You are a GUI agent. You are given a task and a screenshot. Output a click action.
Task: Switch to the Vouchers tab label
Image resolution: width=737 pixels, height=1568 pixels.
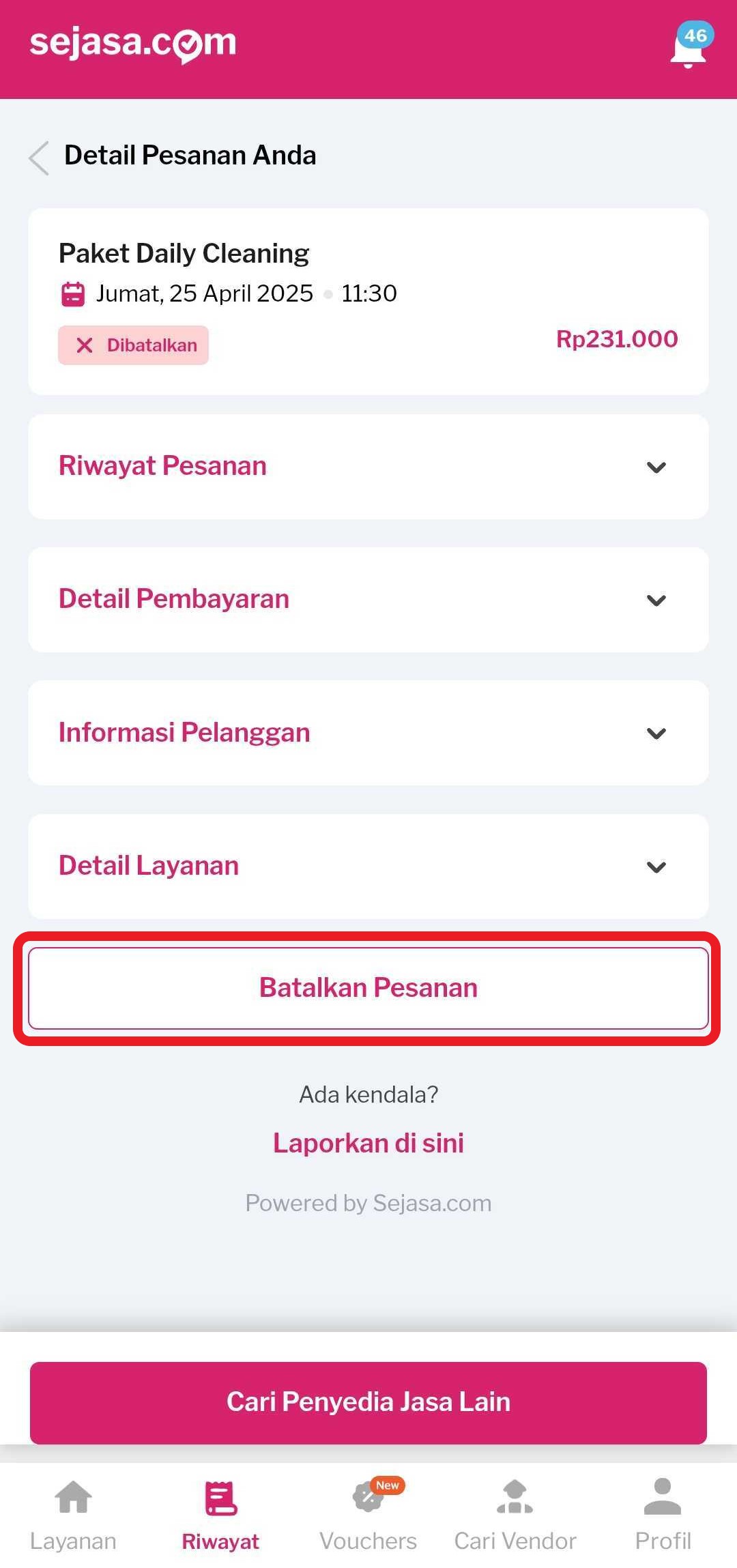368,1541
